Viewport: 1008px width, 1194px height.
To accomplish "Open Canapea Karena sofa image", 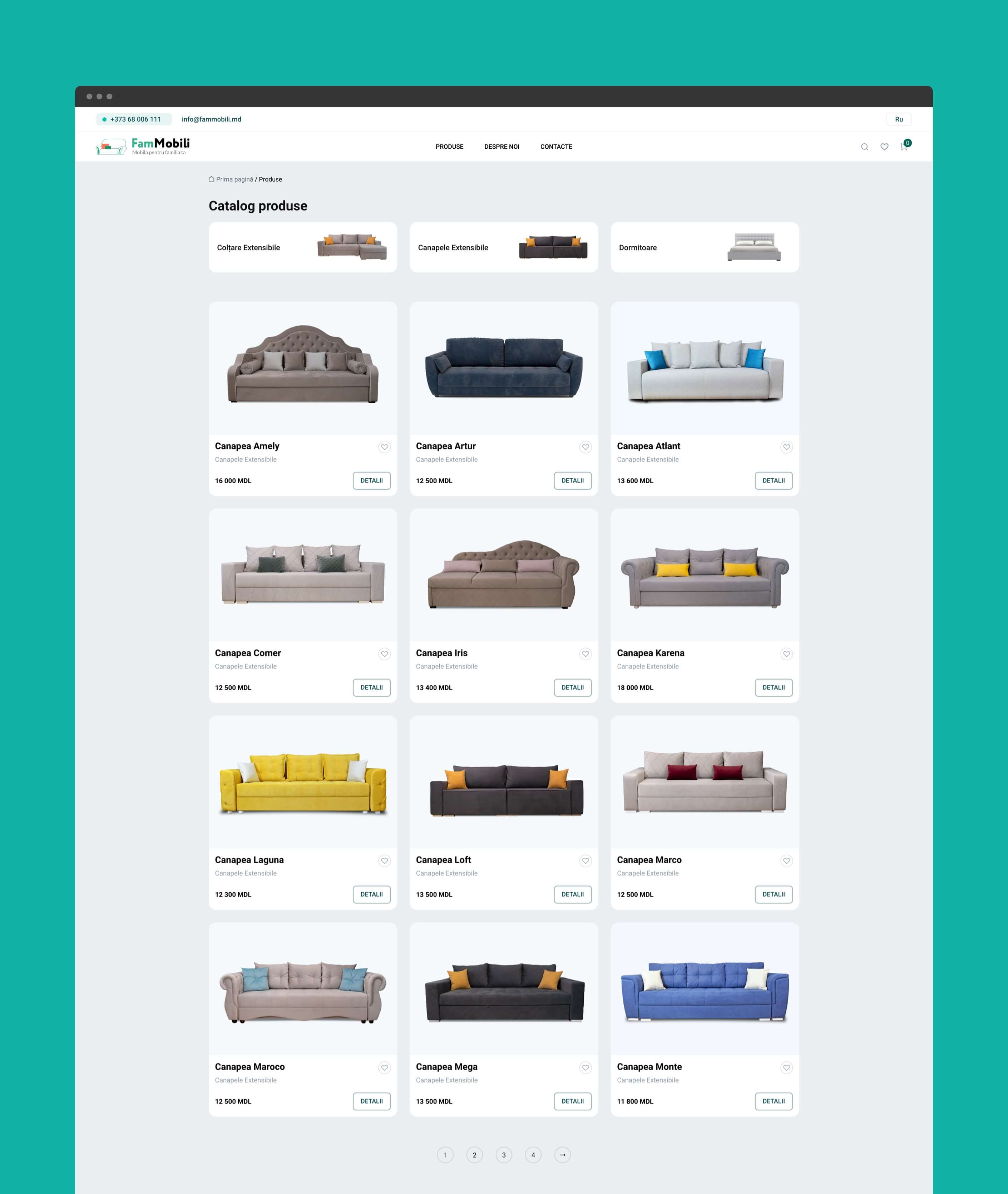I will 705,575.
